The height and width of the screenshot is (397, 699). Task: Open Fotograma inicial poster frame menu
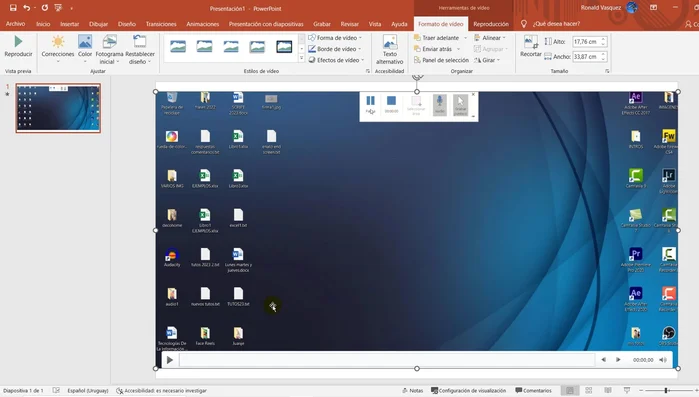tap(109, 49)
